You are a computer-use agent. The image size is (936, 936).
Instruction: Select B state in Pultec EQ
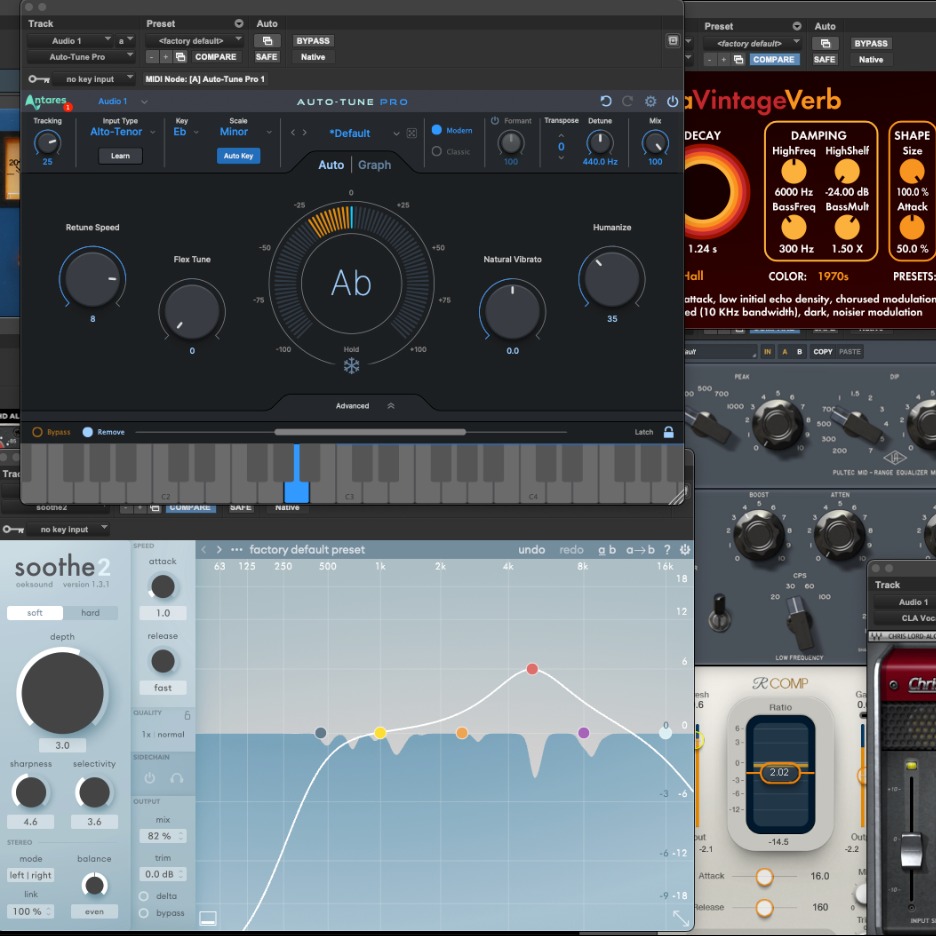(799, 352)
